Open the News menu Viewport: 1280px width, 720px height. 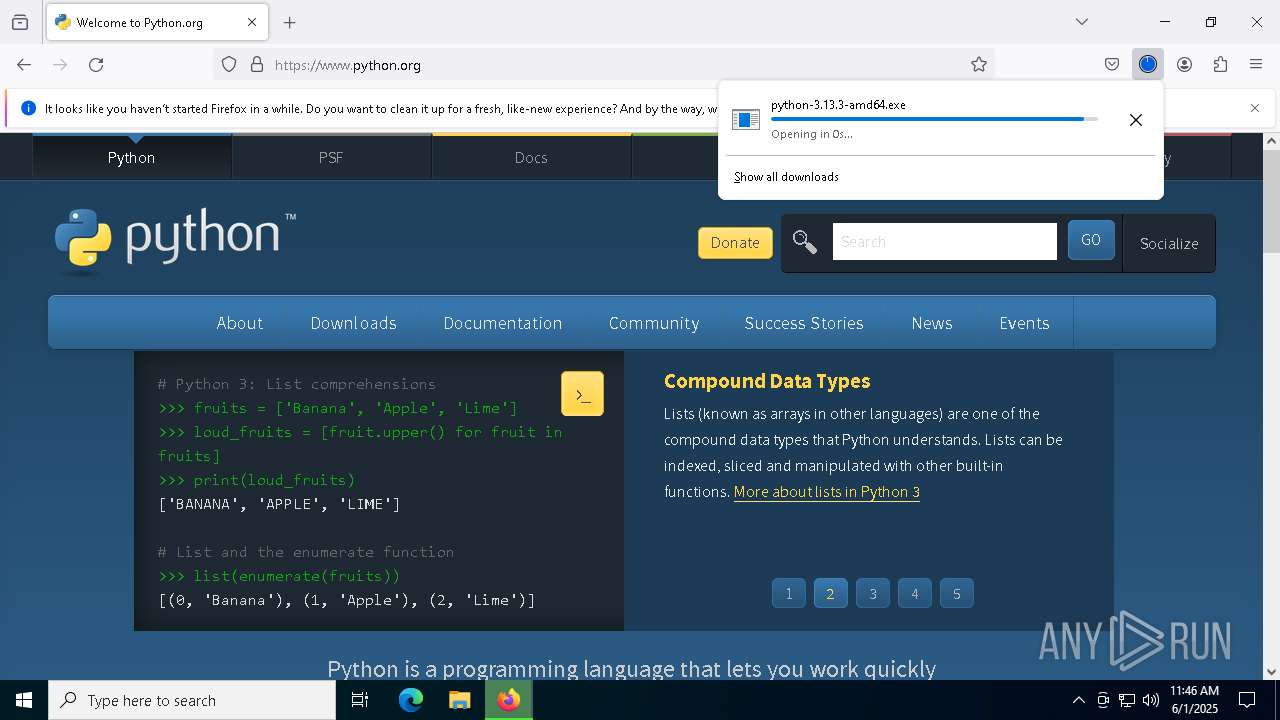tap(932, 323)
